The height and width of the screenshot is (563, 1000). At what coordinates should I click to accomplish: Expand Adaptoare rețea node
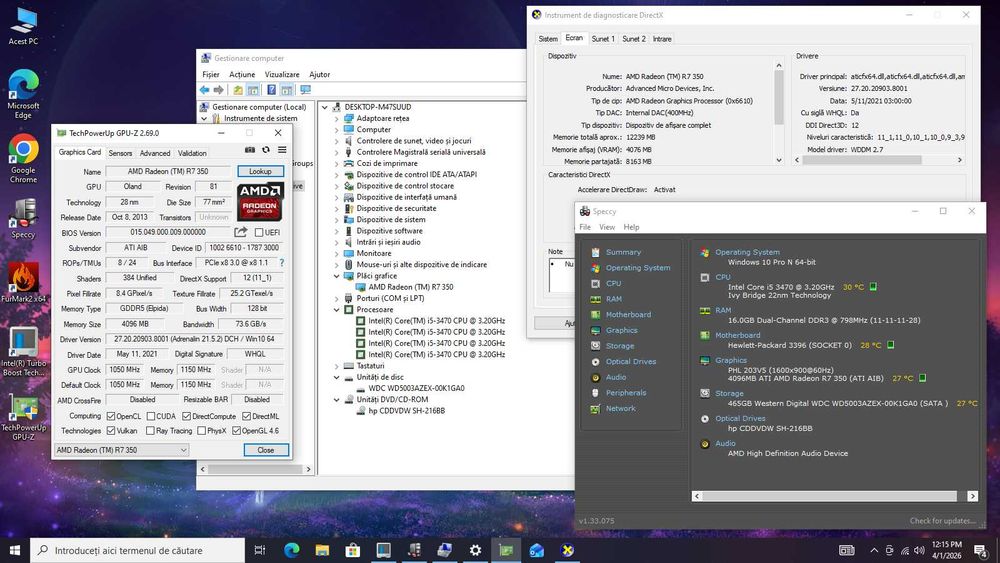tap(336, 119)
